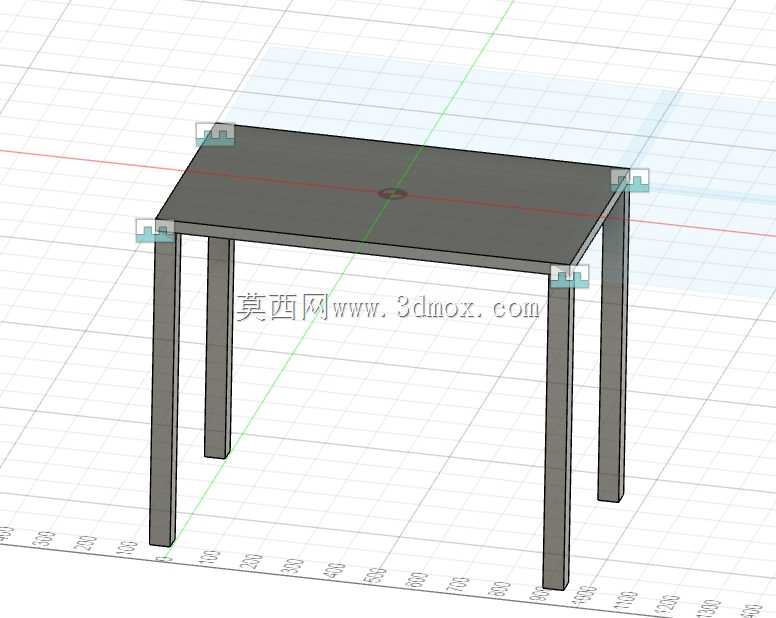This screenshot has height=618, width=776.
Task: Select the joint icon at the tabletop's back-left corner
Action: coord(215,134)
